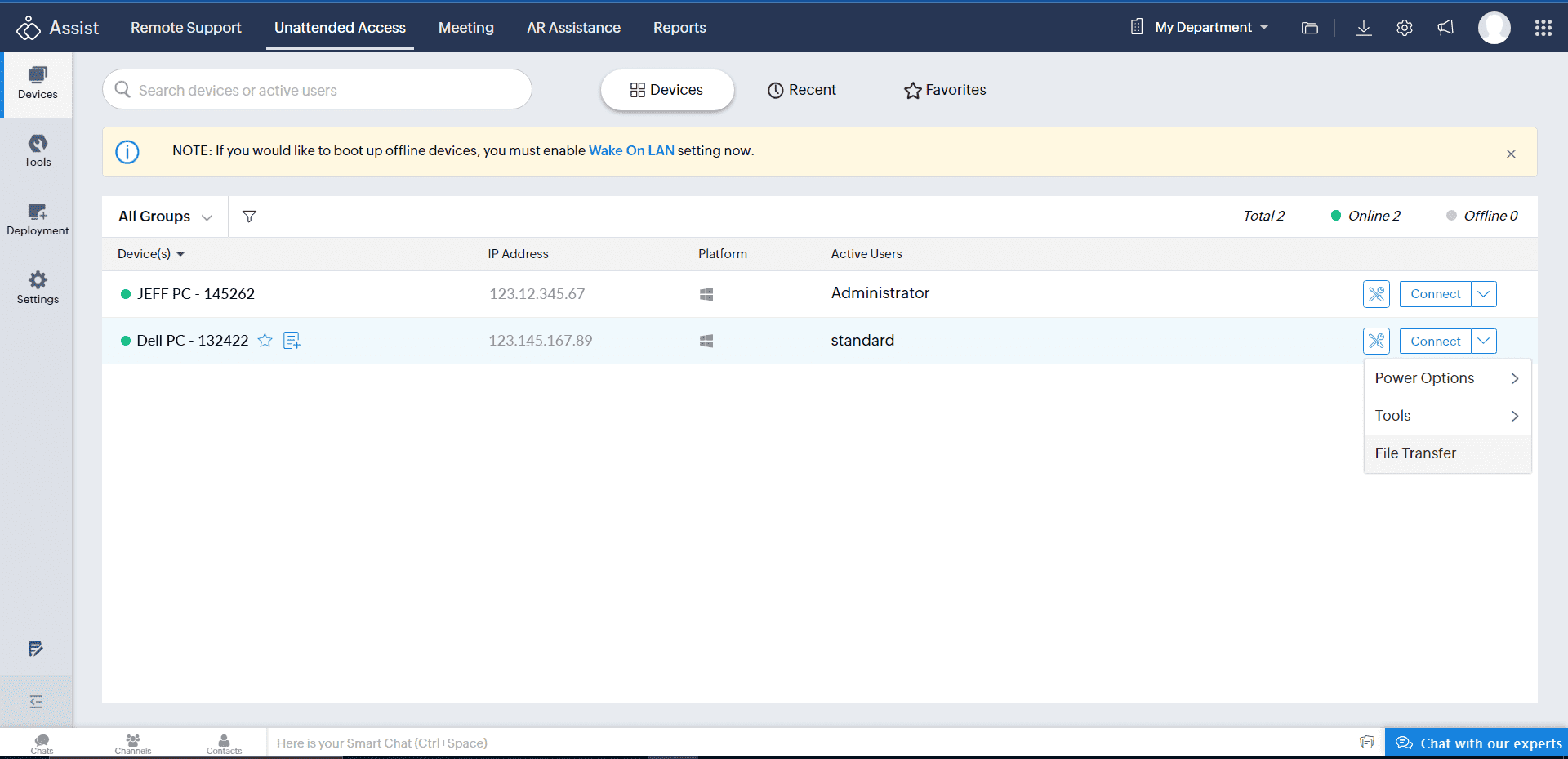Expand the All Groups dropdown
Screen dimensions: 1568x759
(x=163, y=216)
